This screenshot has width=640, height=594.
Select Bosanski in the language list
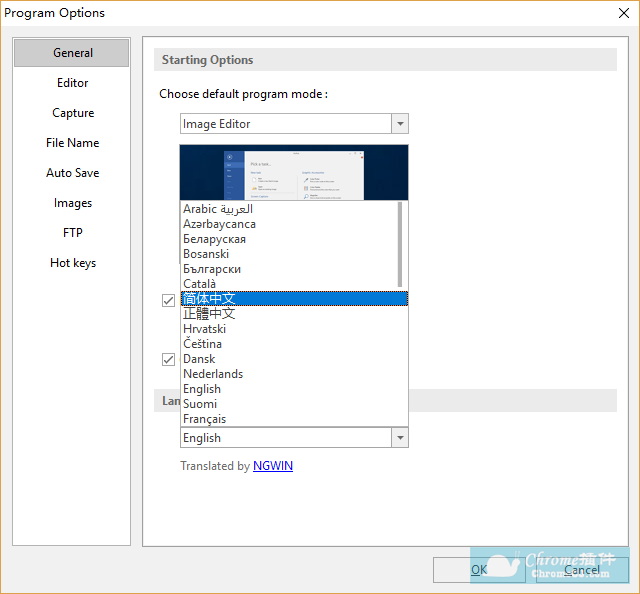289,254
